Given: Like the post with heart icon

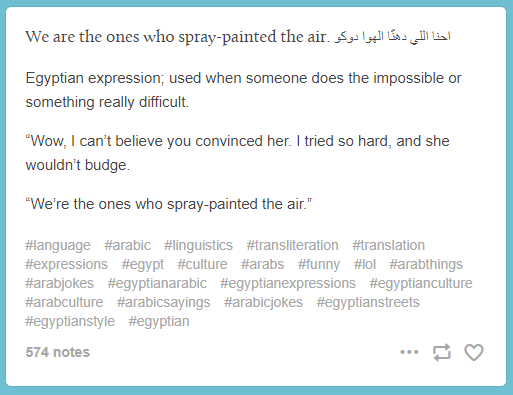Looking at the screenshot, I should tap(474, 352).
